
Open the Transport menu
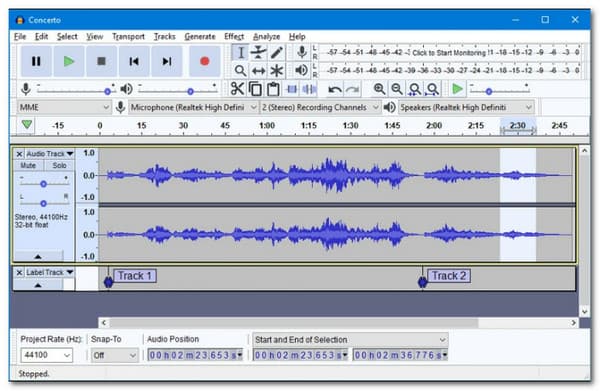128,36
